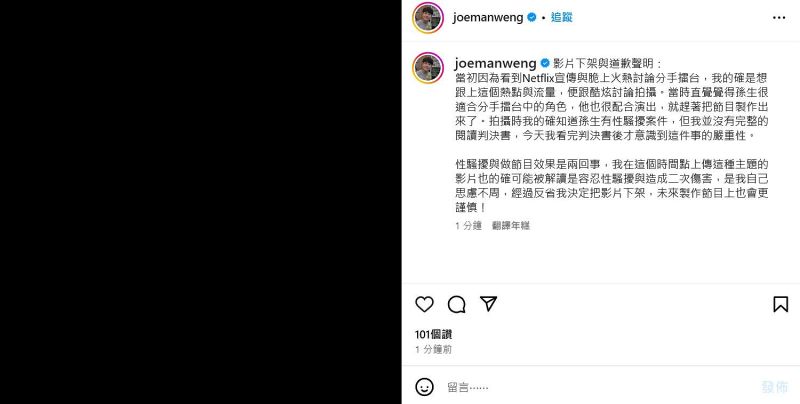
Task: Click the 1 分鐘前 timestamp below likes
Action: [x=433, y=349]
